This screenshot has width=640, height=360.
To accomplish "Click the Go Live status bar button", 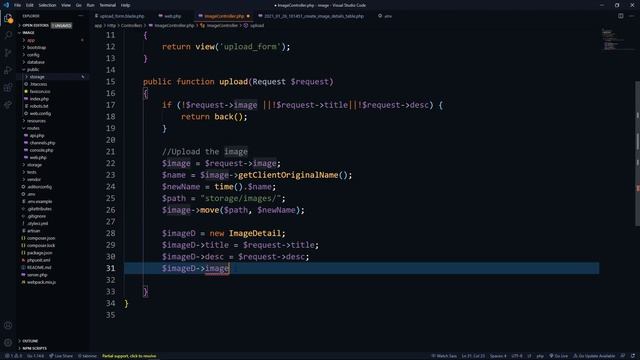I will (558, 356).
